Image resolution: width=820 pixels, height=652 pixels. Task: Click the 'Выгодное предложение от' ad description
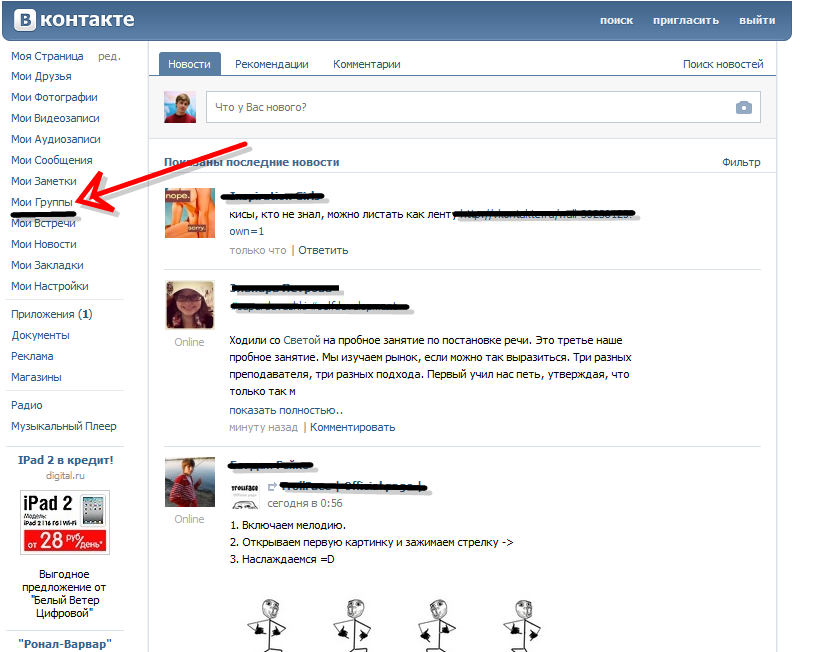64,593
